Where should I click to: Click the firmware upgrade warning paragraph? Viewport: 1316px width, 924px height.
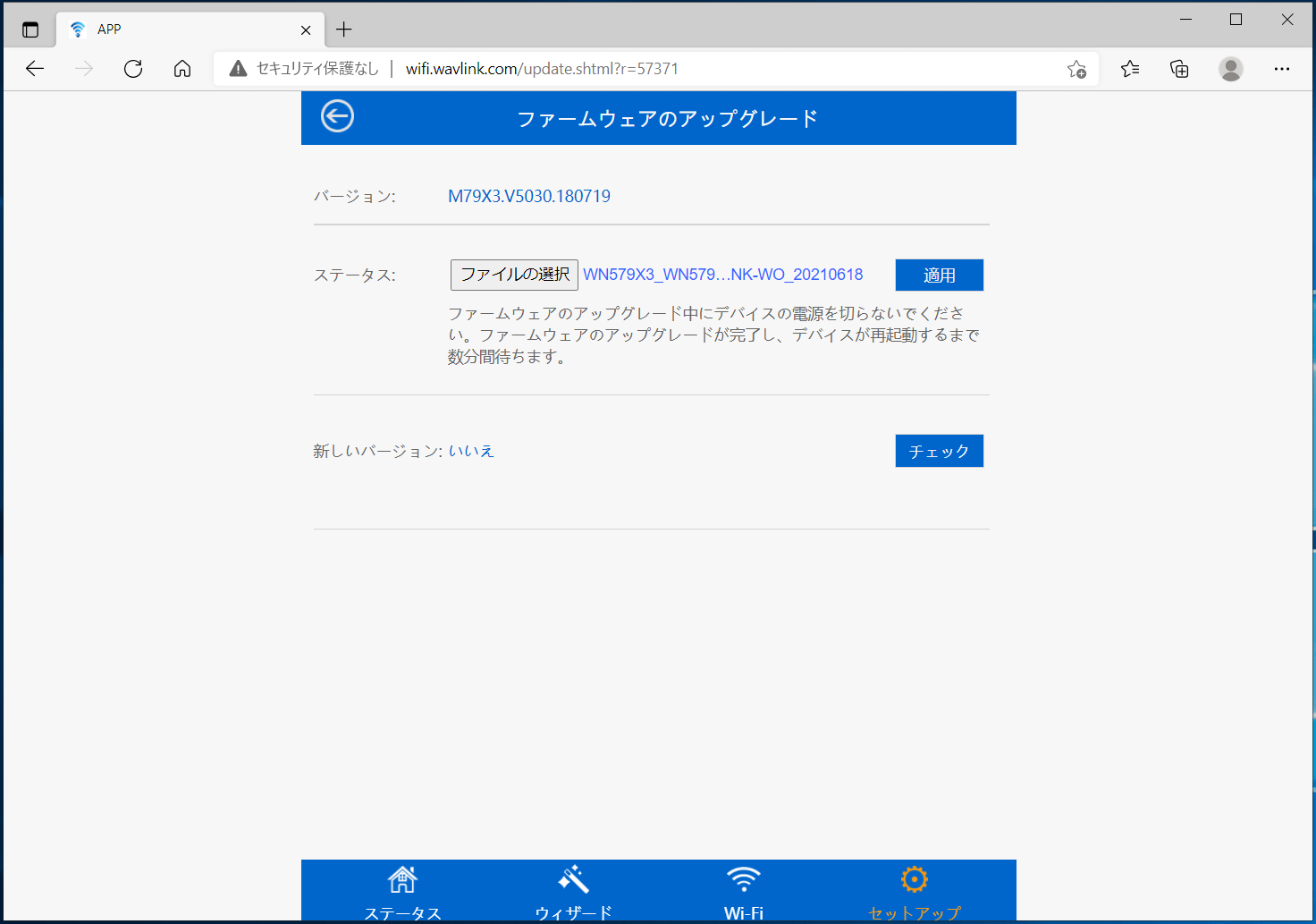[x=713, y=335]
